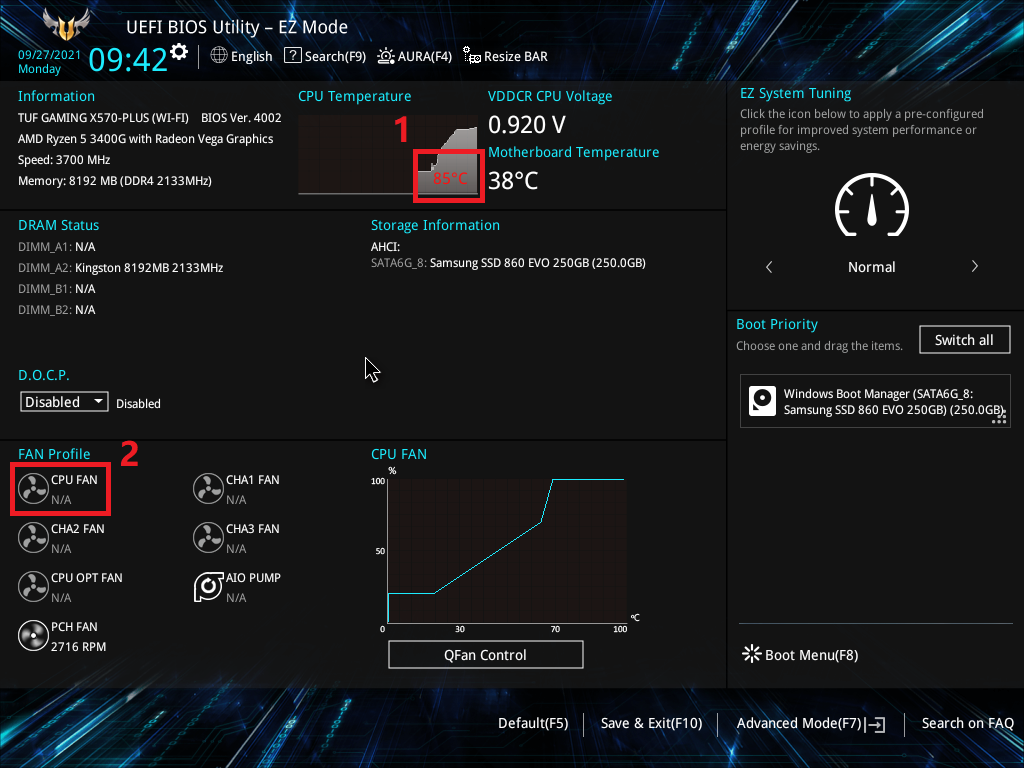Open the English language globe icon
Screen dimensions: 1024x768
click(217, 56)
